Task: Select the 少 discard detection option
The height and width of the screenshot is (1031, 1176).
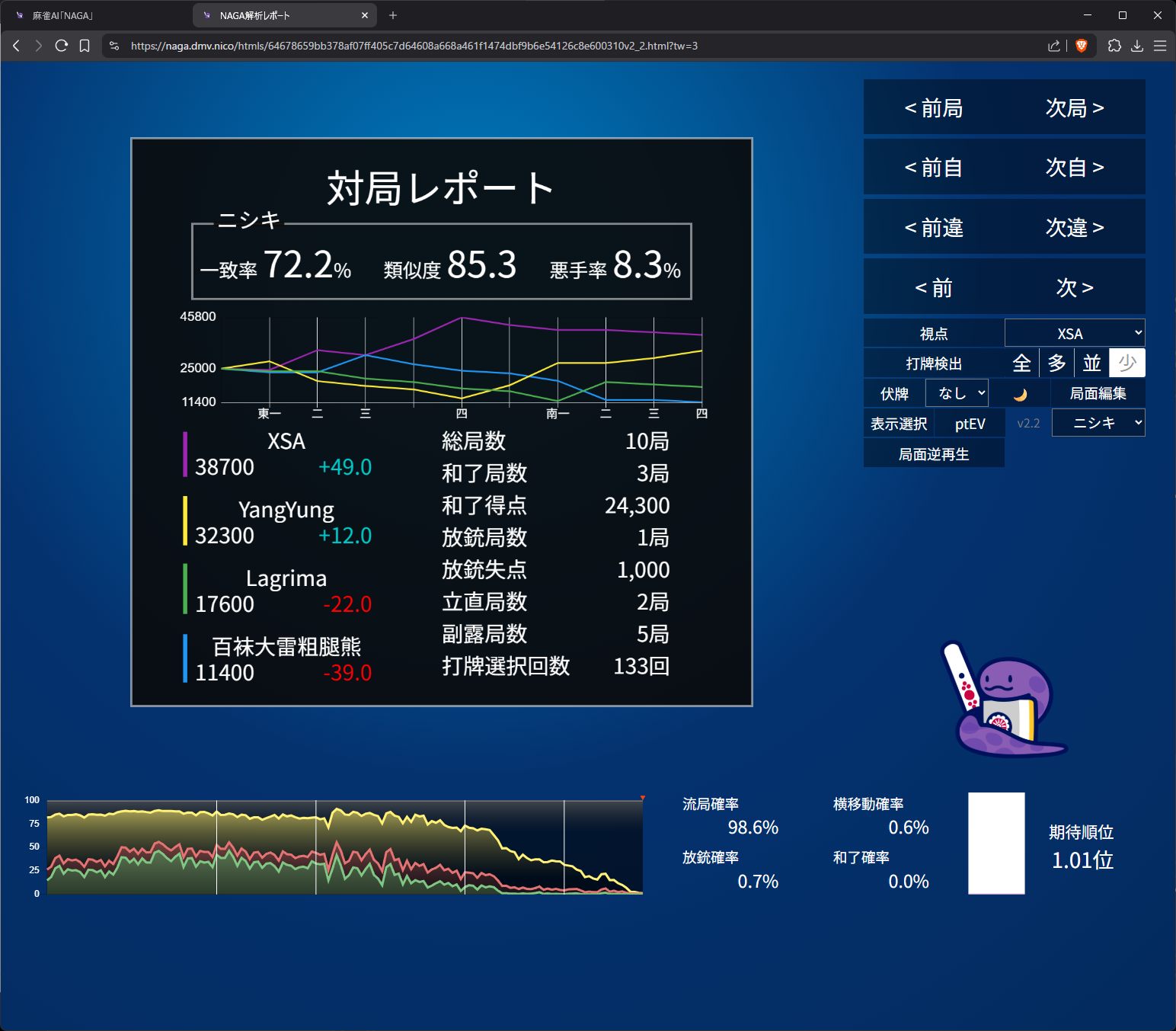Action: tap(1127, 363)
